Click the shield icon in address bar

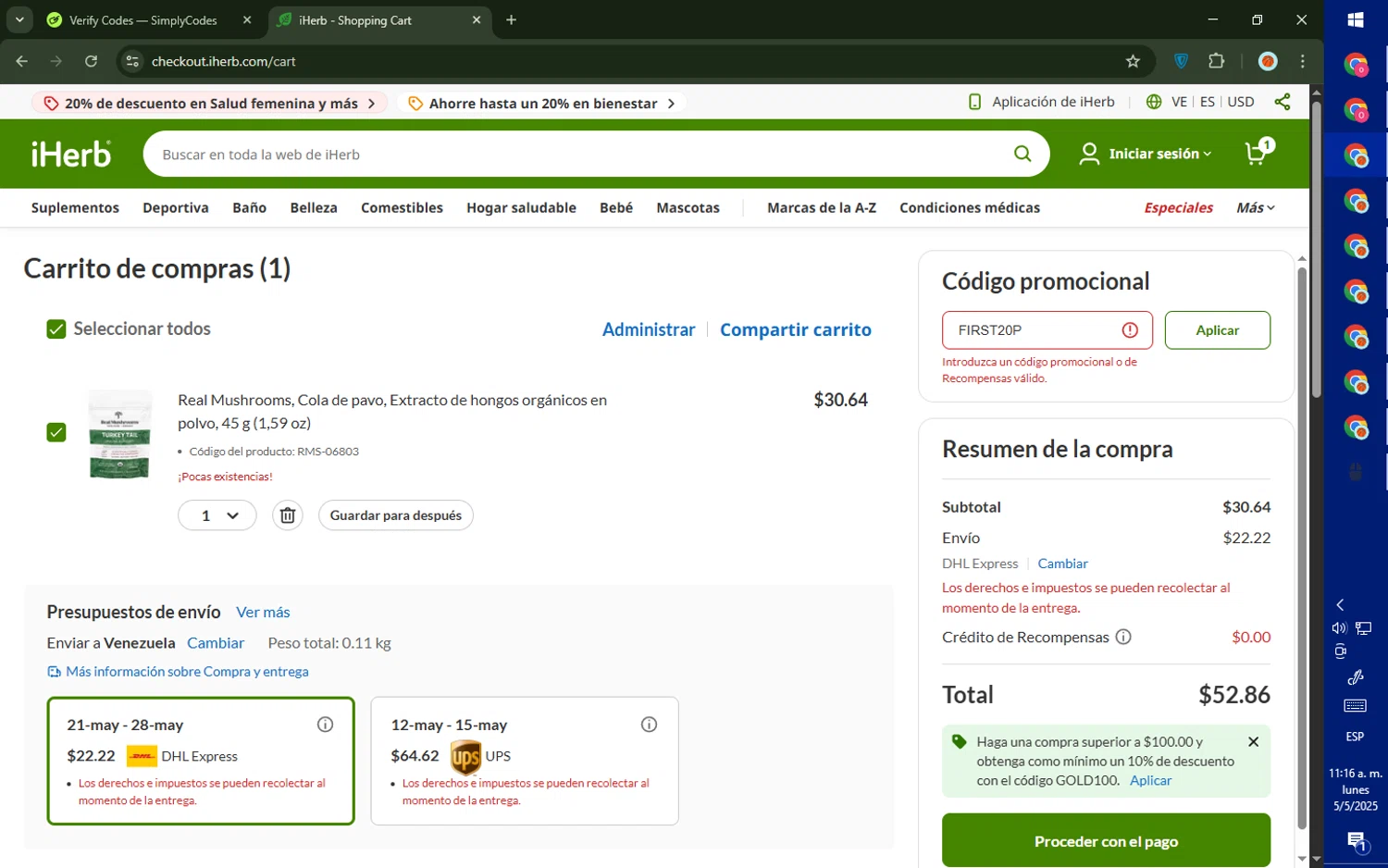[1181, 61]
